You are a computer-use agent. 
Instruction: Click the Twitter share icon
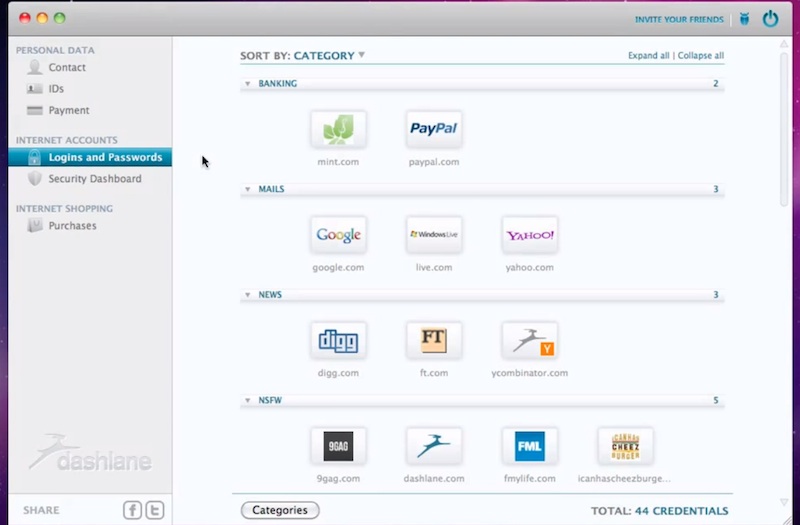click(154, 510)
